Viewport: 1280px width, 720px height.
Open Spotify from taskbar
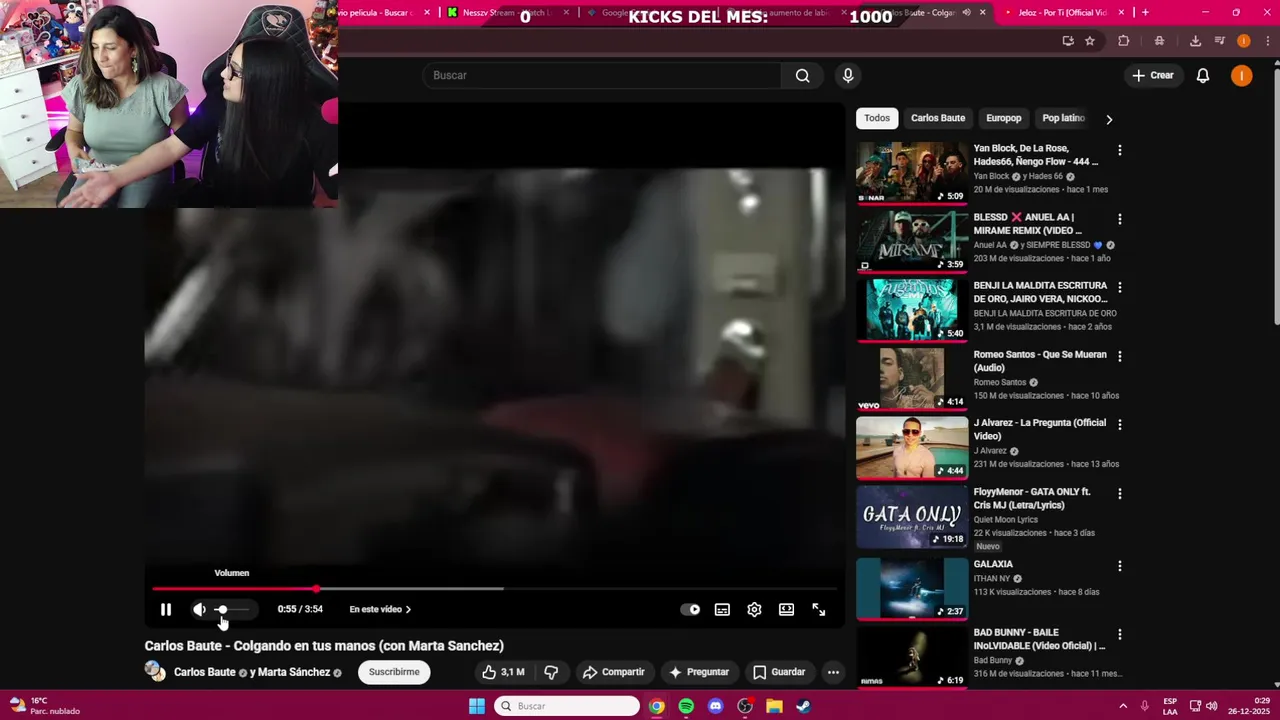tap(686, 706)
